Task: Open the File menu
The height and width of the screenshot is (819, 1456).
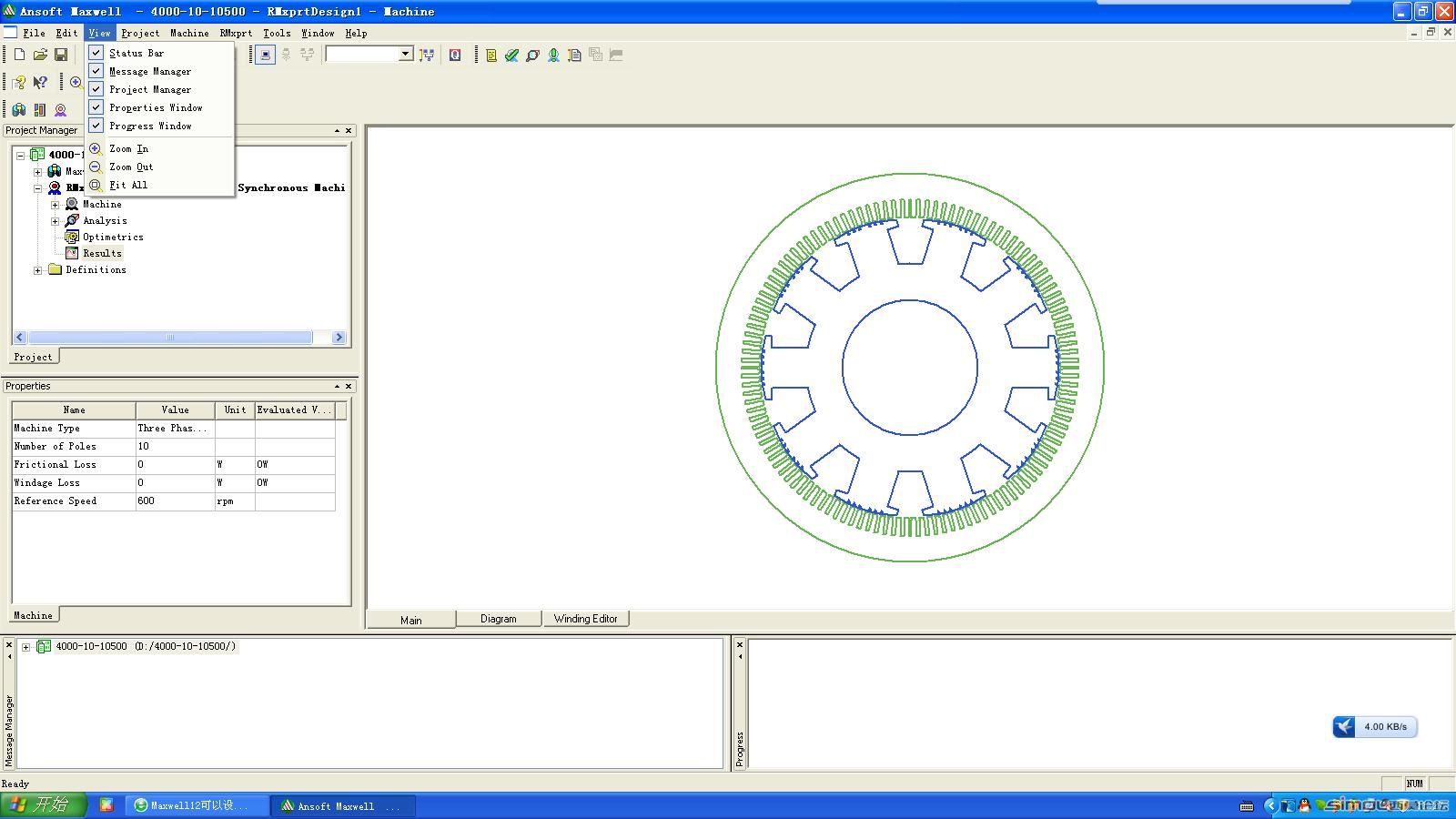Action: click(34, 33)
